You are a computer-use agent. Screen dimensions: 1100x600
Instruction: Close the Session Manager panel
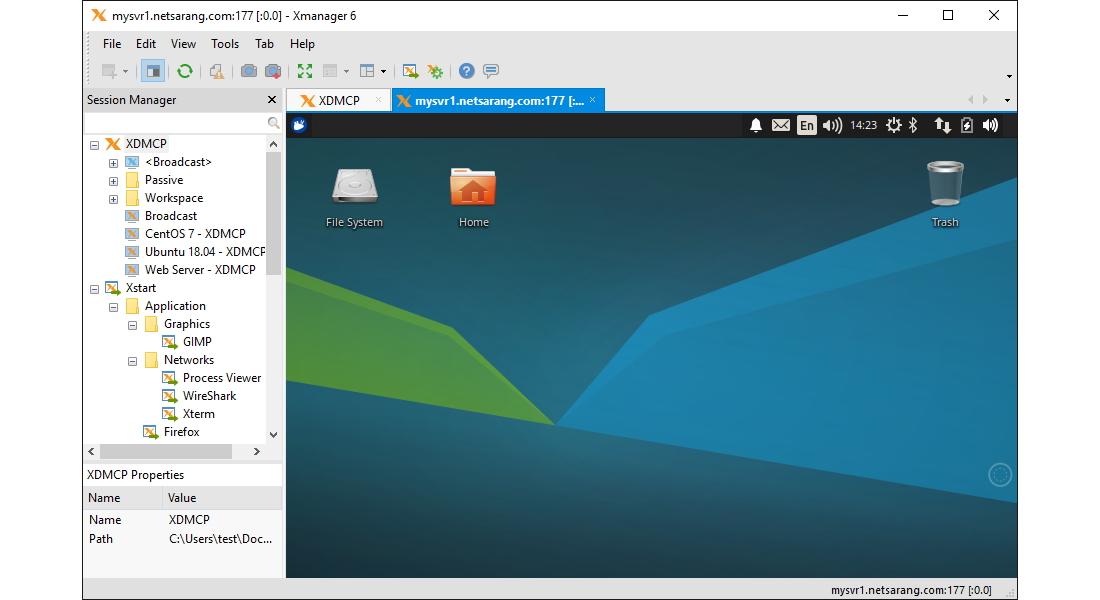(x=272, y=100)
